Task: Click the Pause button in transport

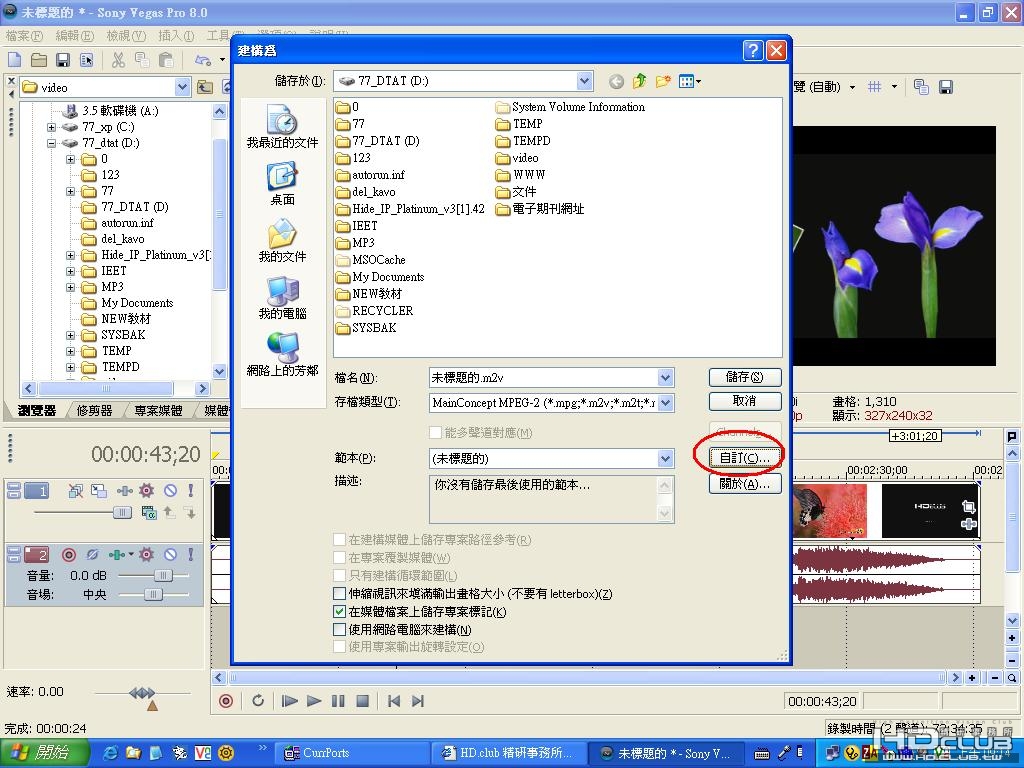Action: tap(338, 701)
